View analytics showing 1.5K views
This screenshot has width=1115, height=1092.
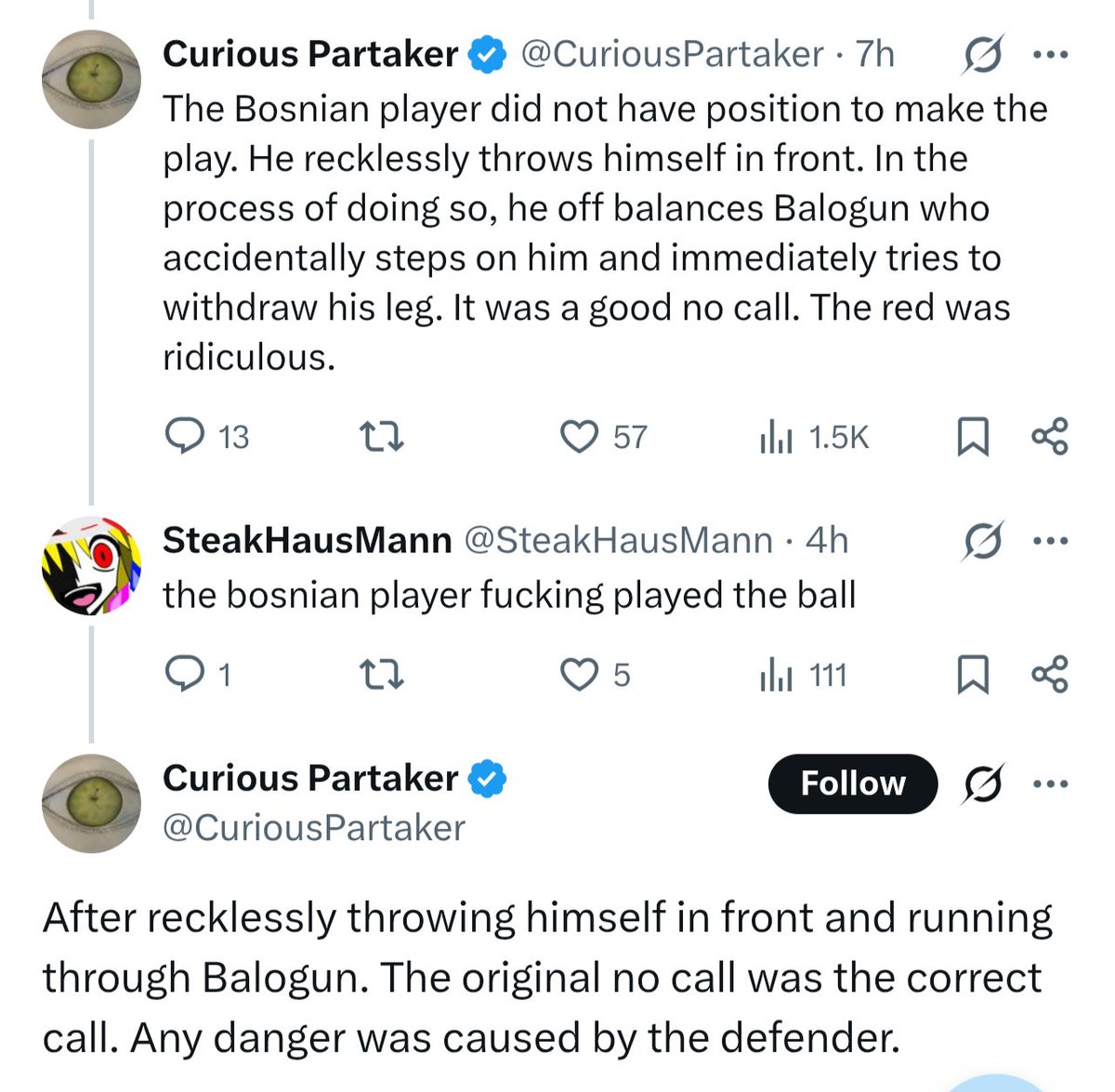point(814,437)
